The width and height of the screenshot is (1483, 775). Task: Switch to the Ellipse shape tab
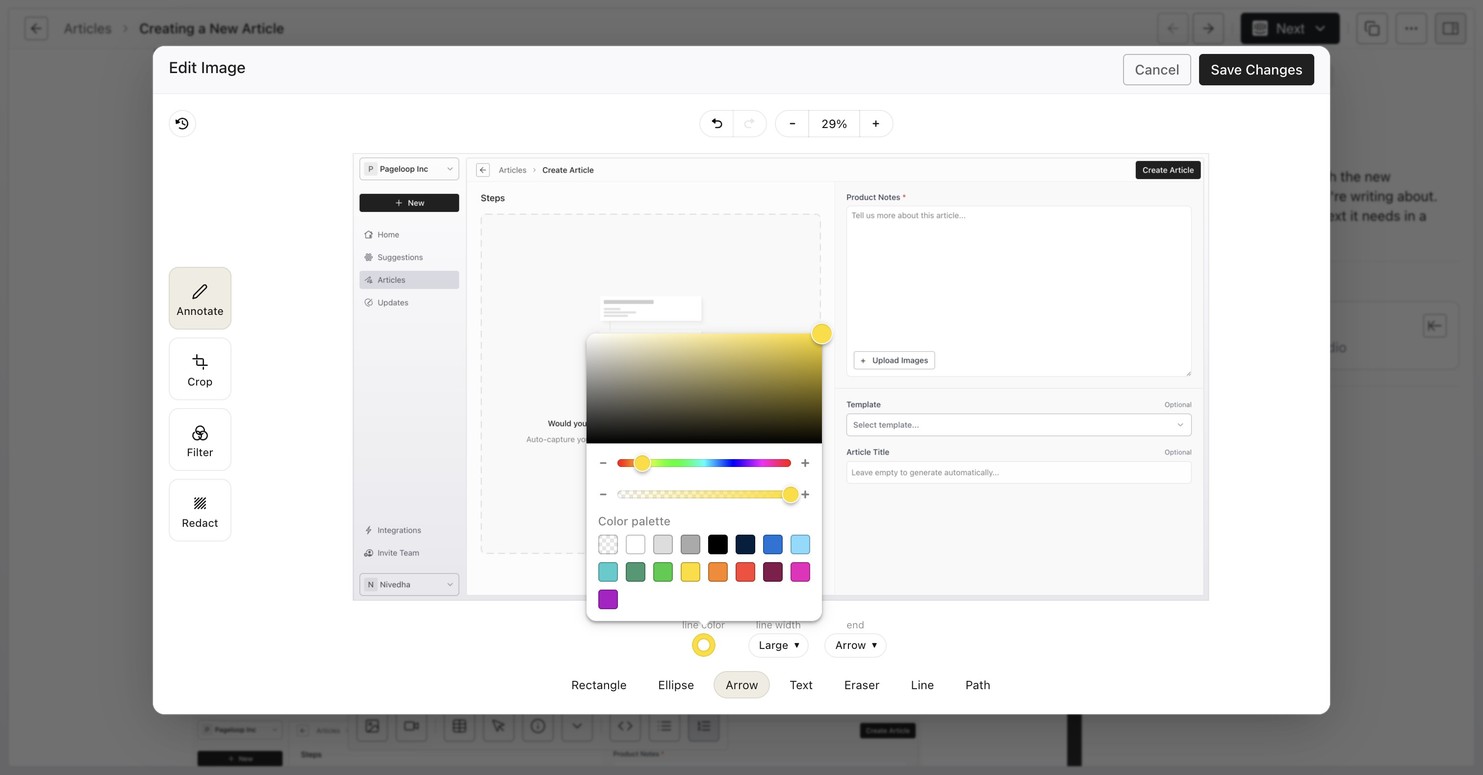pyautogui.click(x=676, y=685)
